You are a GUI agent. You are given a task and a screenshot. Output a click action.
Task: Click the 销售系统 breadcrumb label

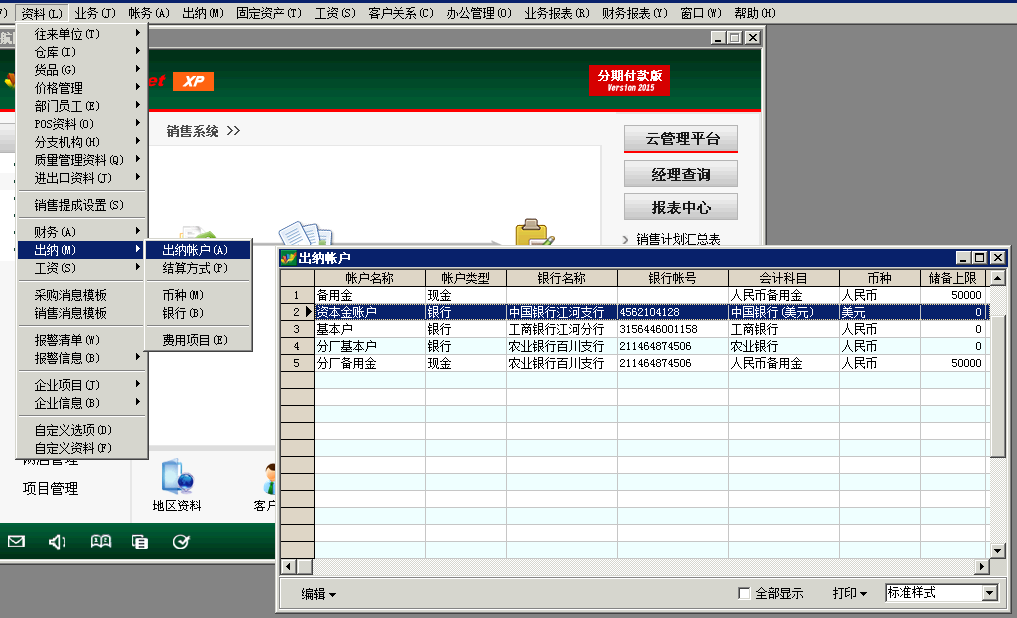pyautogui.click(x=192, y=132)
